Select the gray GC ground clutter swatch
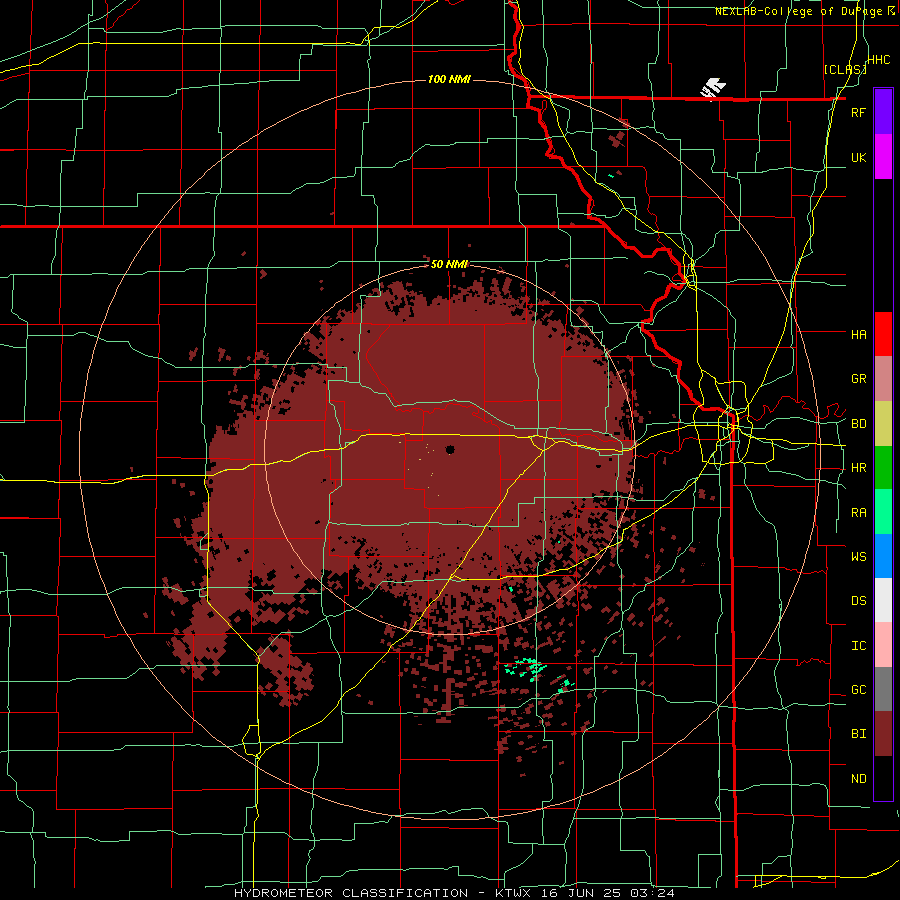The image size is (900, 900). click(x=883, y=689)
